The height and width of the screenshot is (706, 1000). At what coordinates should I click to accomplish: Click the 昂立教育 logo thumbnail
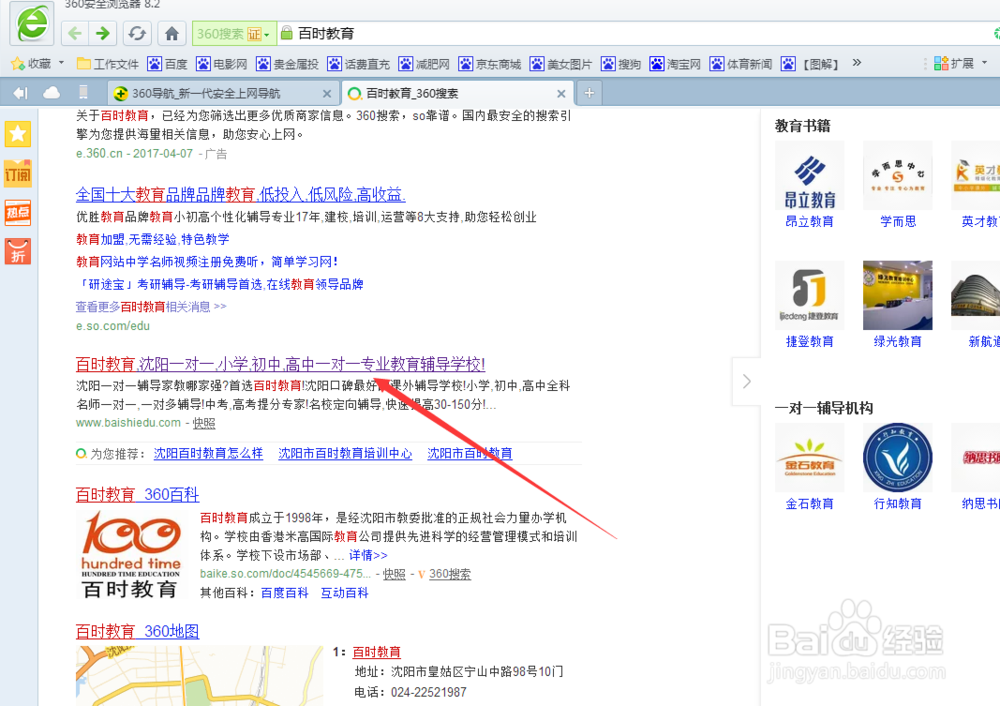click(809, 175)
